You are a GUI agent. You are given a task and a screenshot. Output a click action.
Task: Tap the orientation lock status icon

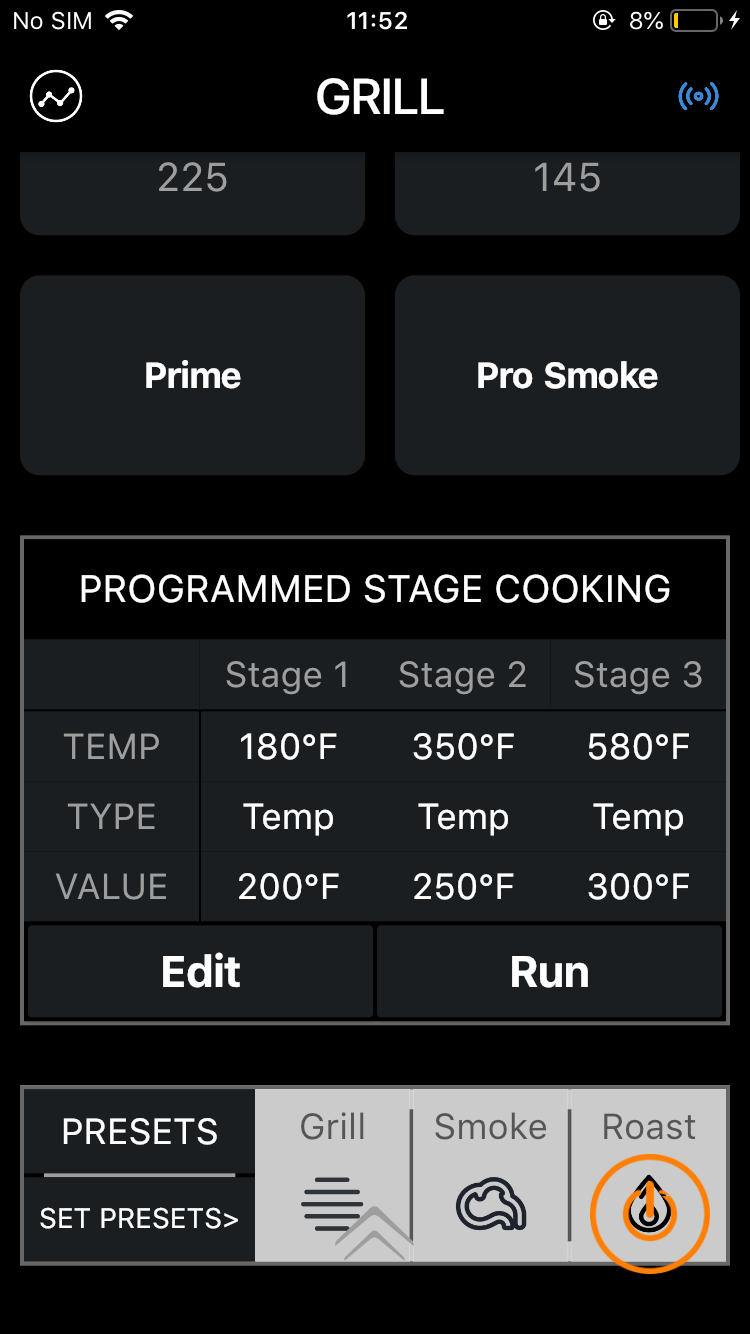point(603,21)
